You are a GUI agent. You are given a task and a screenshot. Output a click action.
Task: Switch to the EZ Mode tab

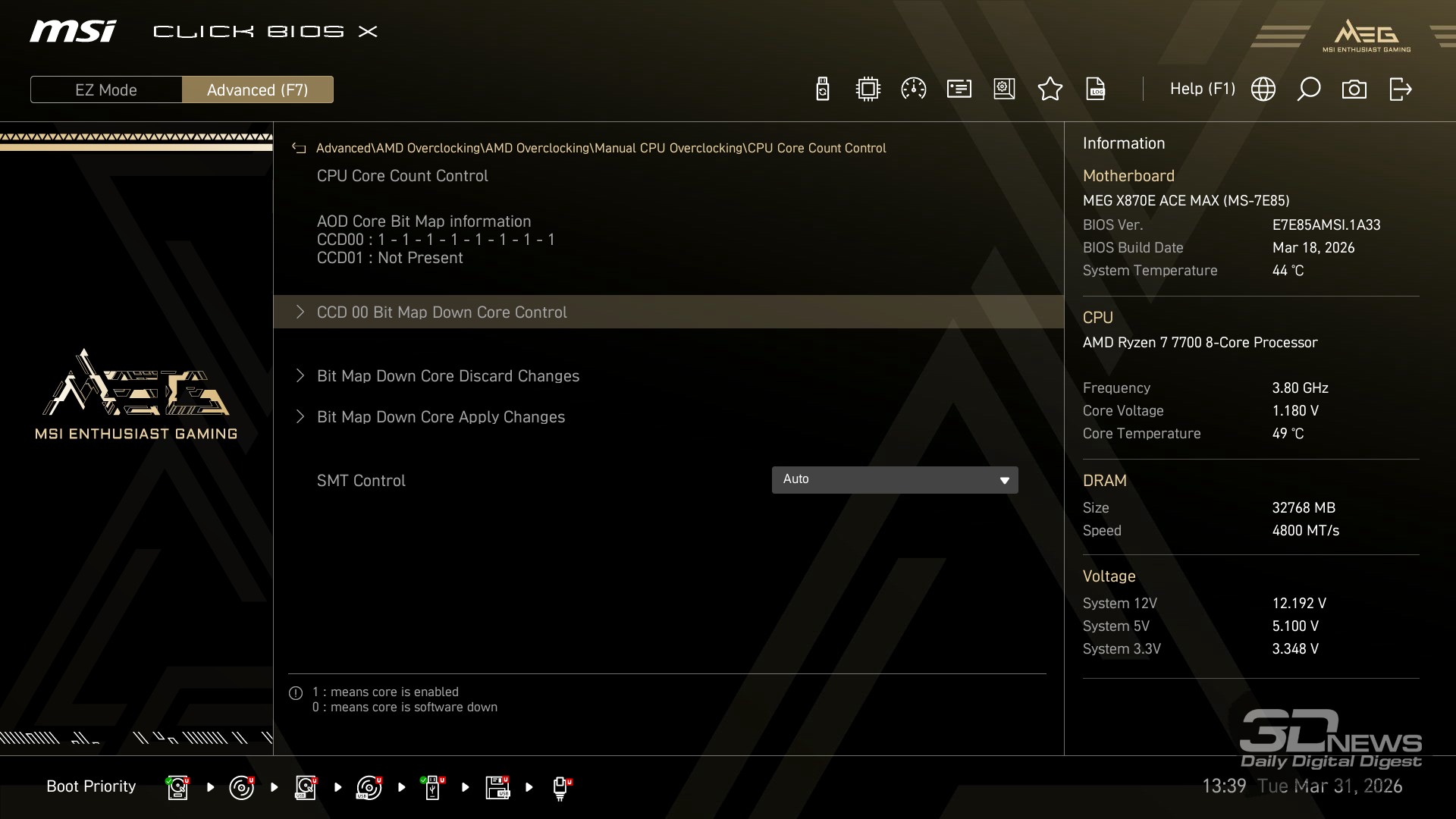(106, 89)
